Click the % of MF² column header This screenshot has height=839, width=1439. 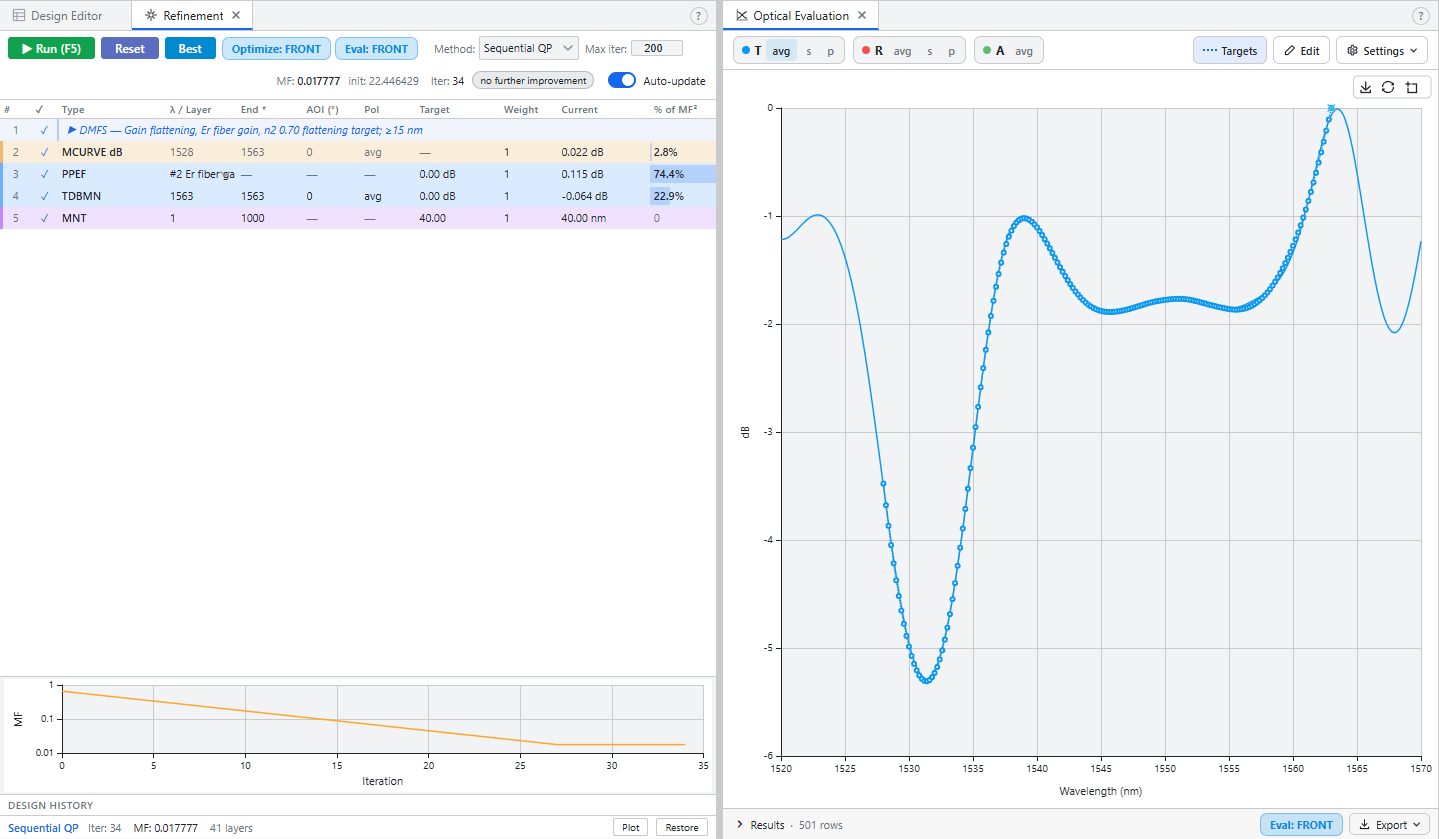675,110
